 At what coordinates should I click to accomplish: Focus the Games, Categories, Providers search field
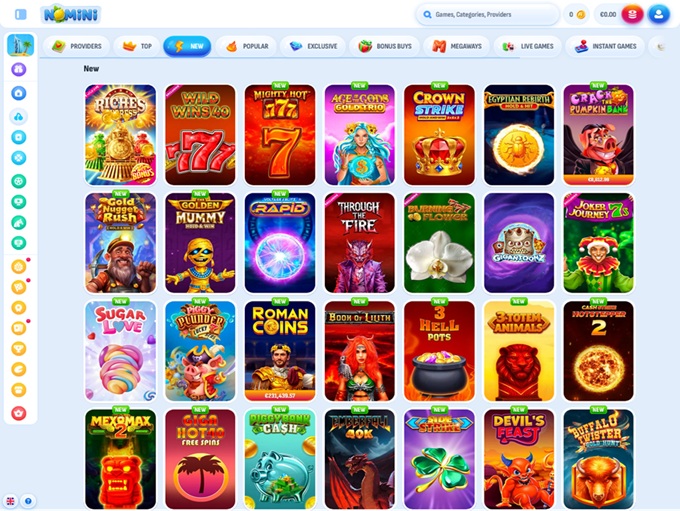pos(488,14)
